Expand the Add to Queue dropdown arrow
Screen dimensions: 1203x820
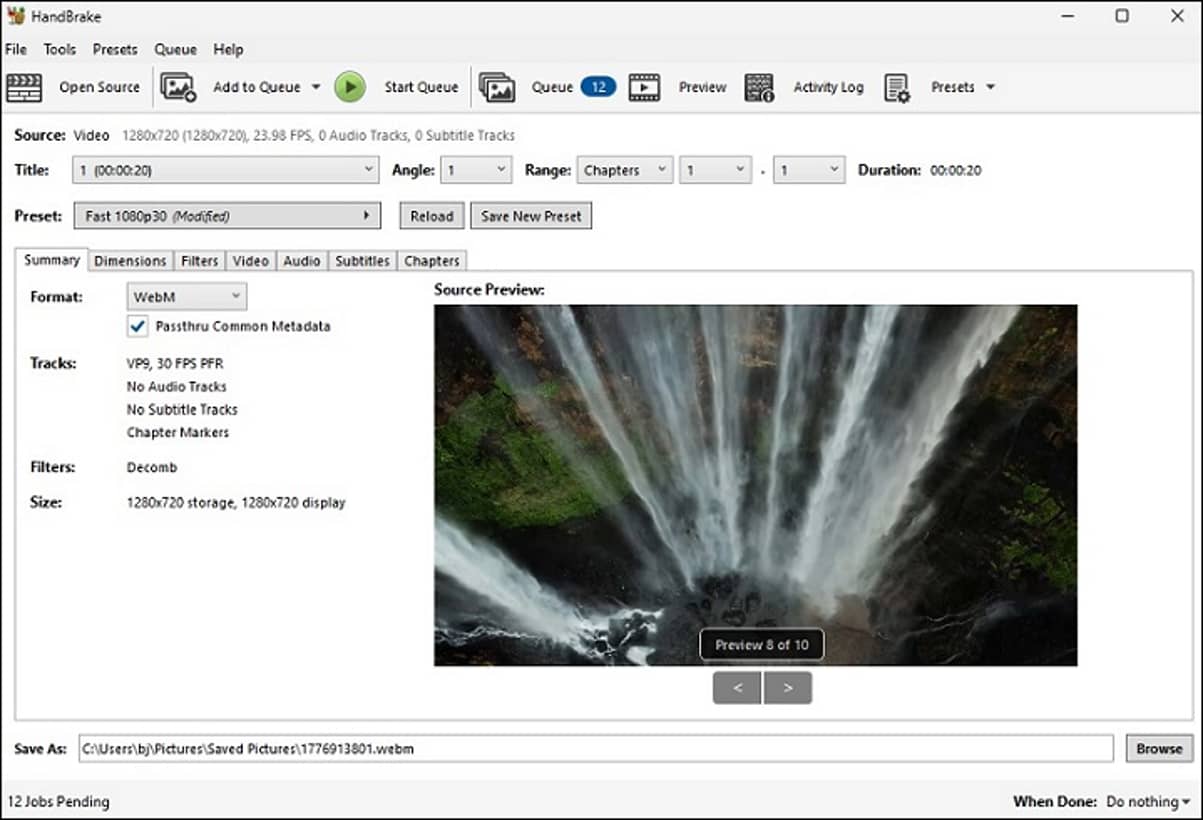click(316, 87)
